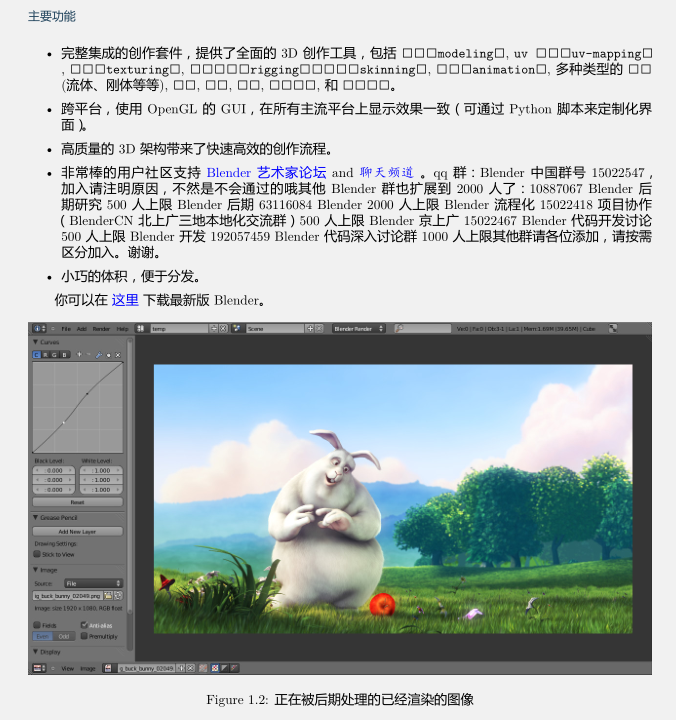Select color and alpha draw channel icon
Viewport: 676px width, 720px height.
tap(214, 668)
